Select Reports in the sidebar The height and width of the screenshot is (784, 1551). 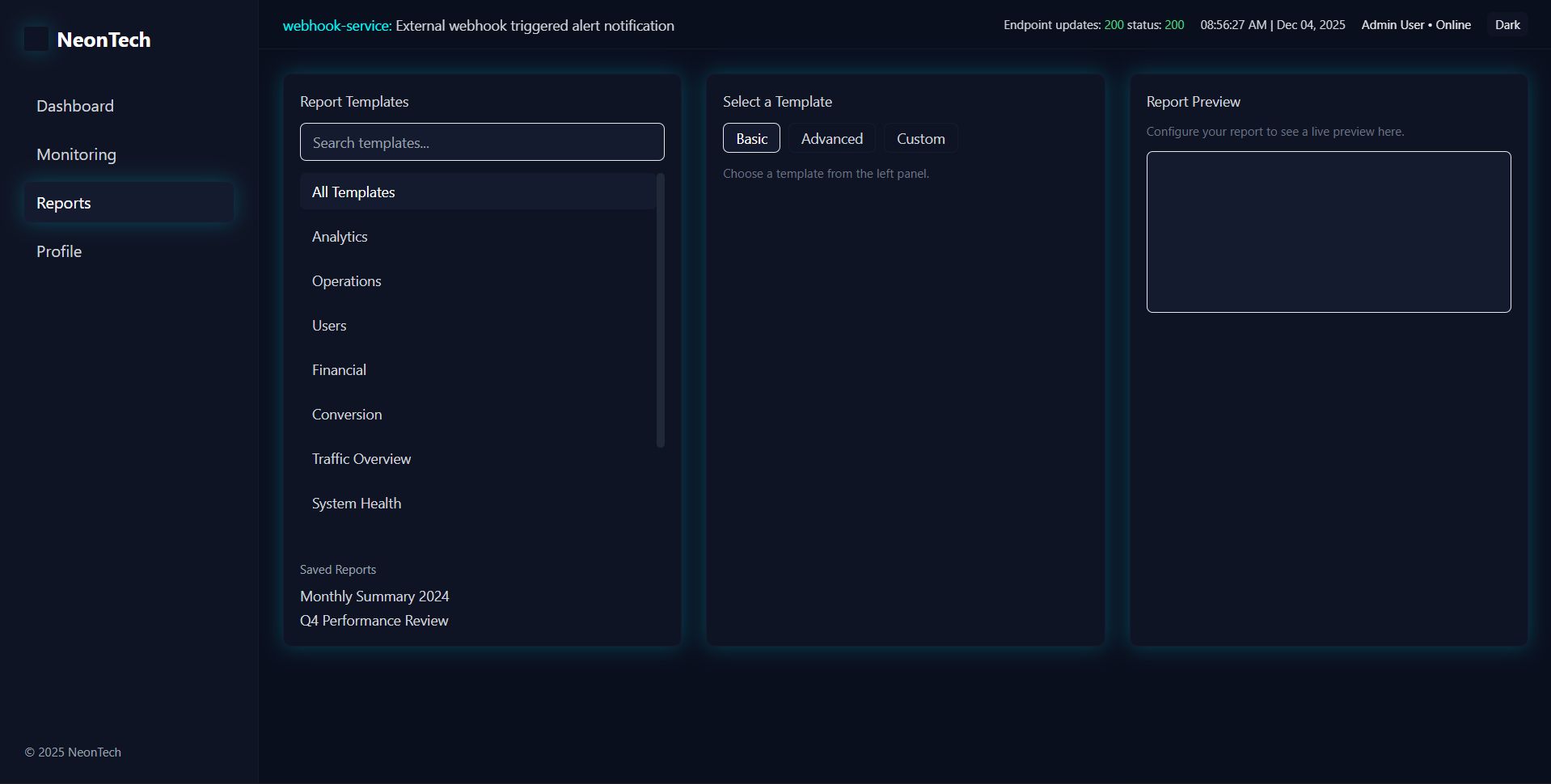[129, 203]
